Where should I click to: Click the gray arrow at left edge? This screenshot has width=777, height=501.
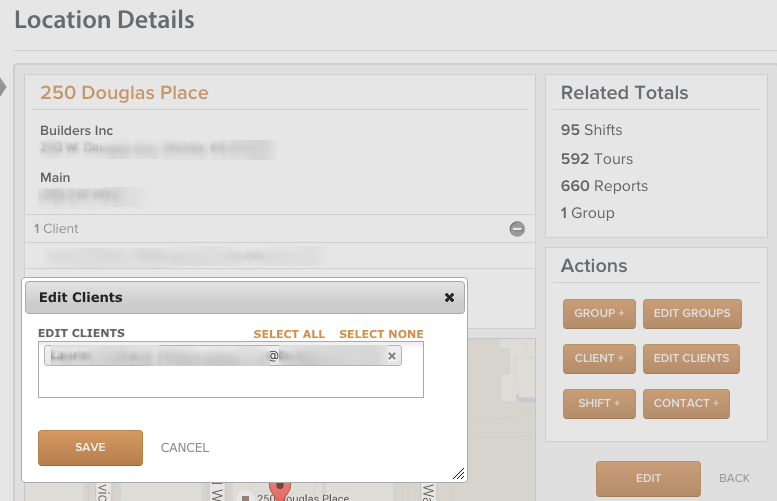[3, 87]
